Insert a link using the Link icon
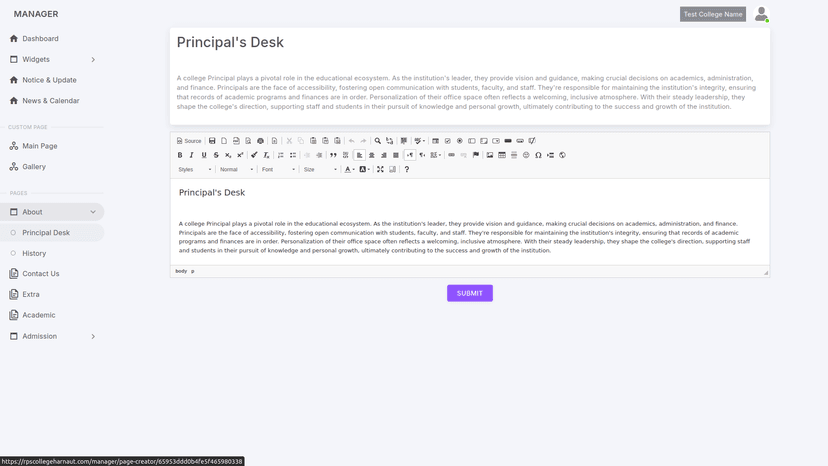The width and height of the screenshot is (828, 466). point(451,155)
